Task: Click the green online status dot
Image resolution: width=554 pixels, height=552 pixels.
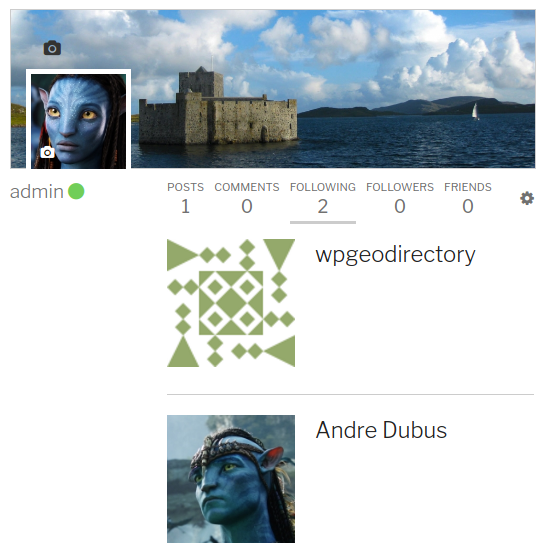Action: click(x=76, y=192)
